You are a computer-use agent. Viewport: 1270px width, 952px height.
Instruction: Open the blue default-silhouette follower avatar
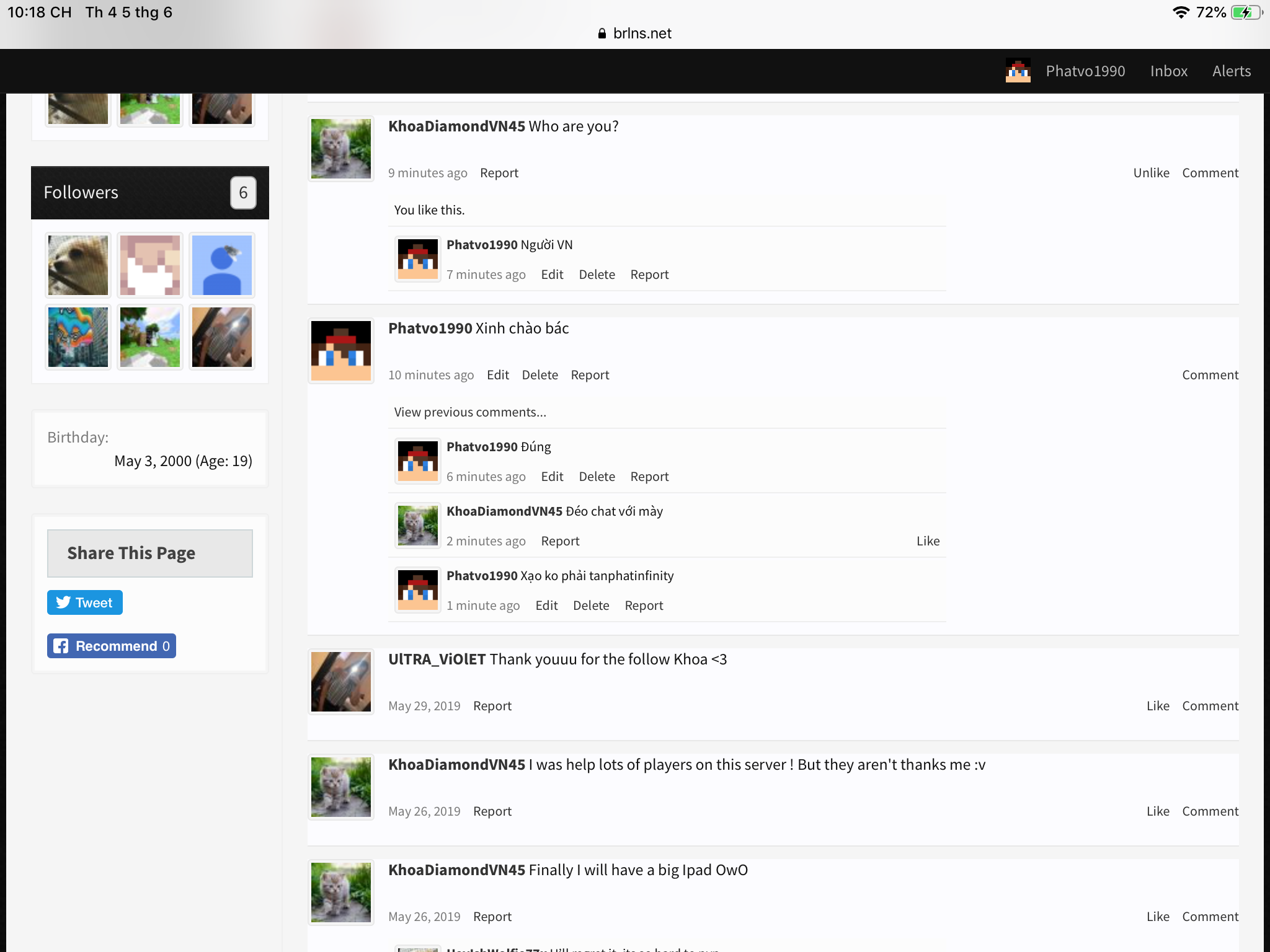point(222,265)
